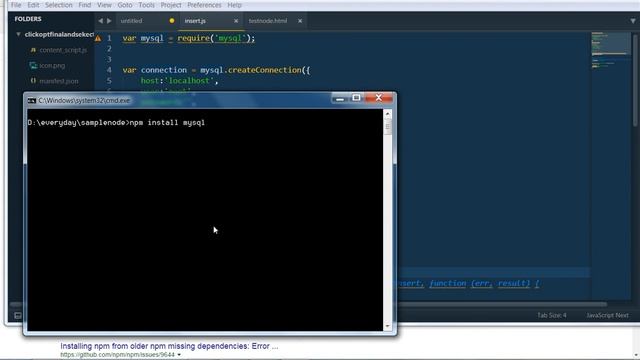Maximize the cmd.exe window
The image size is (640, 360).
356,98
